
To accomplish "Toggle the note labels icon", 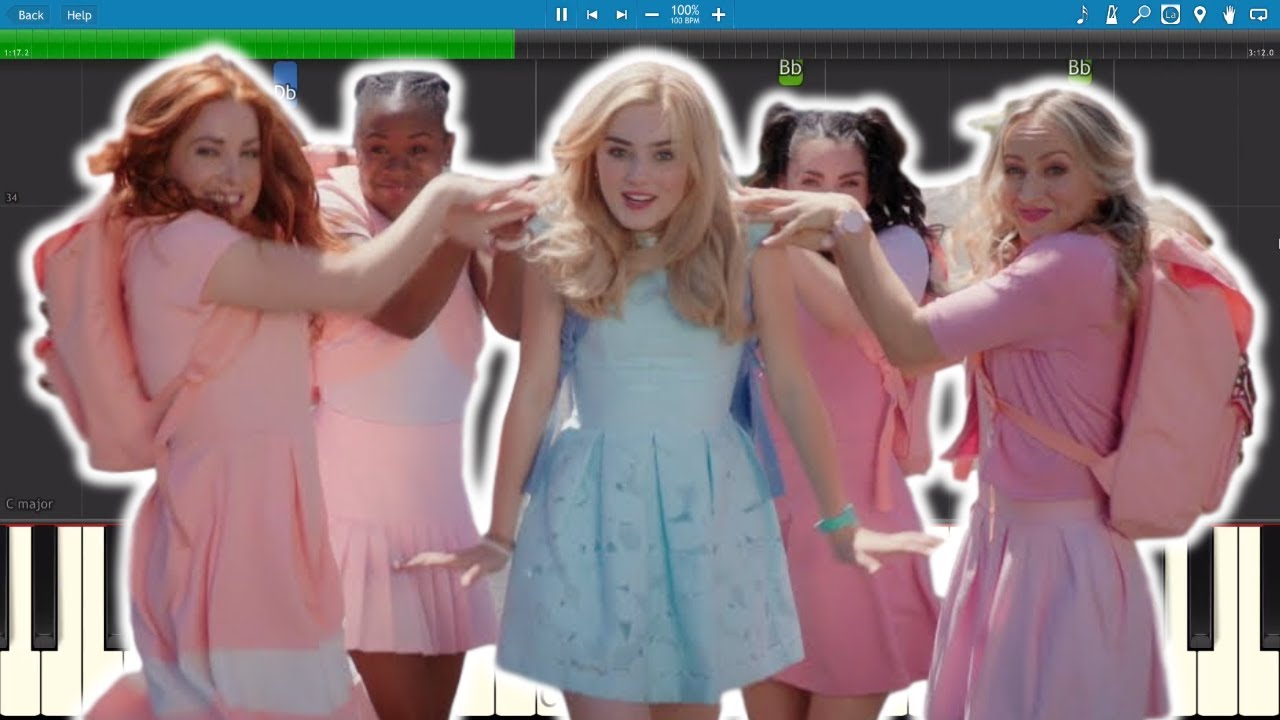I will (1170, 14).
